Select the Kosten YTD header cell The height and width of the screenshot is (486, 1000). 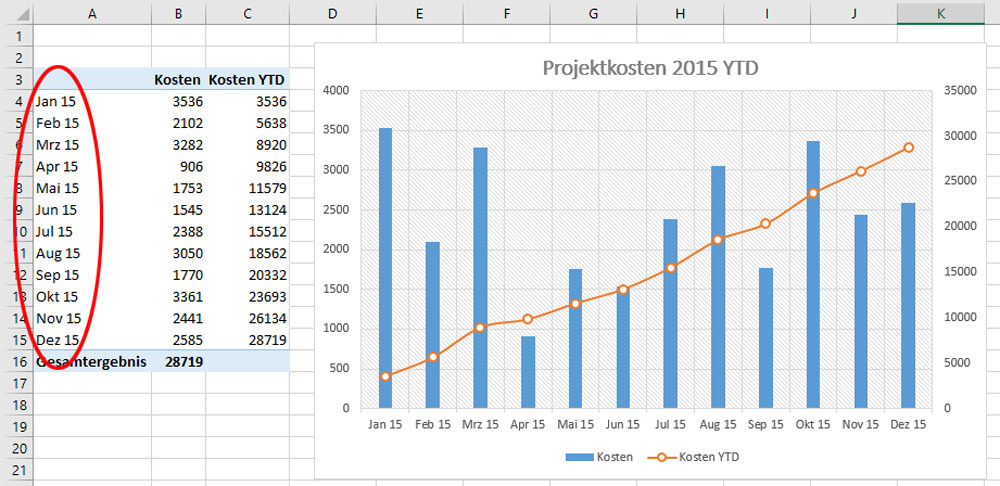point(247,79)
